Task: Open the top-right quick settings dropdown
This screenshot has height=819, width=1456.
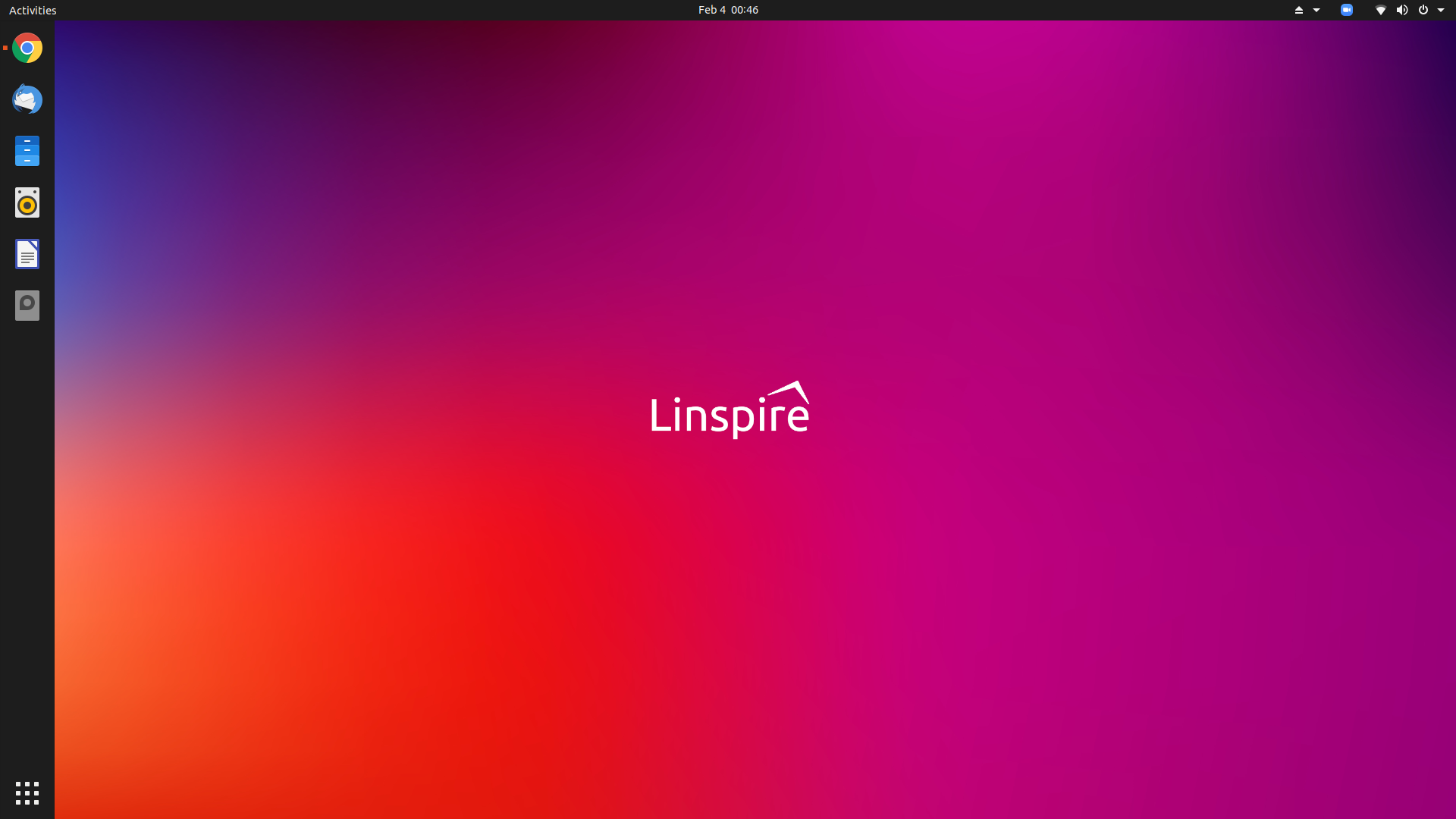Action: click(1442, 10)
